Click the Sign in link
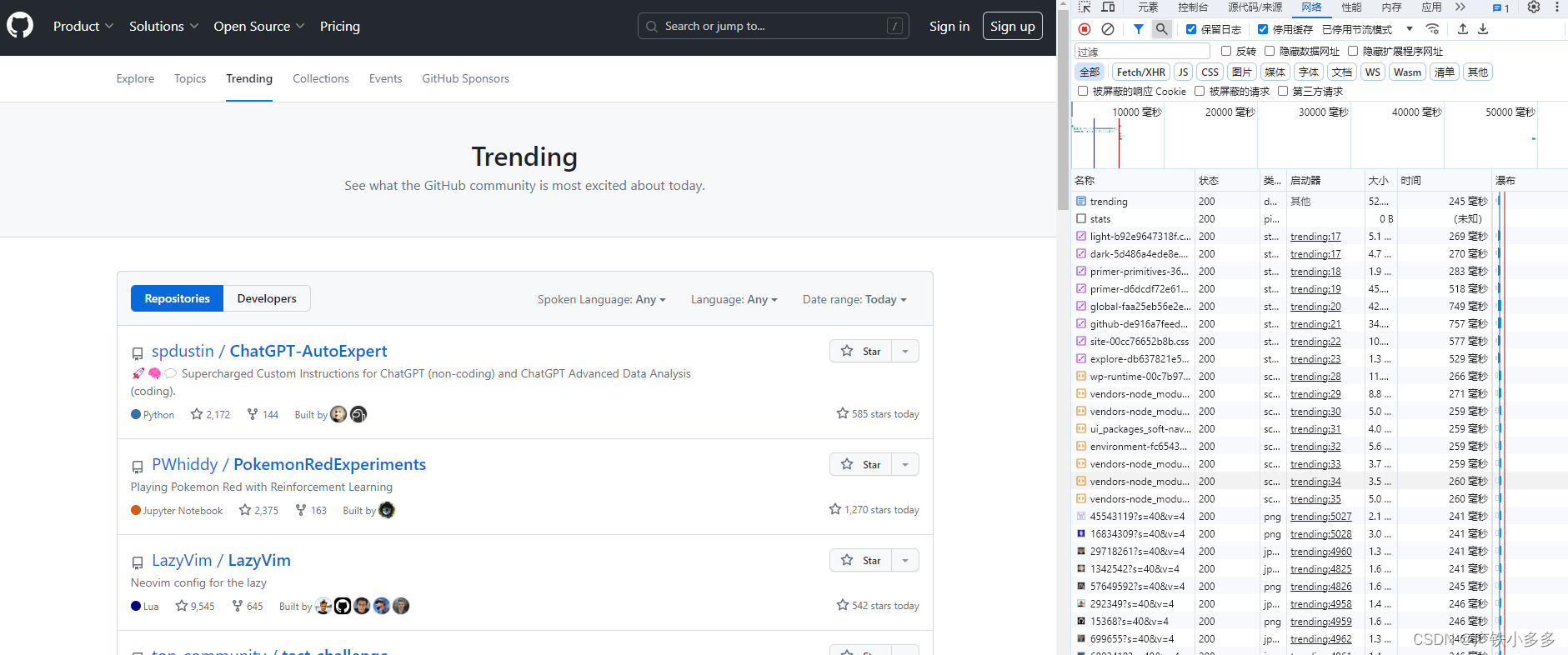 pyautogui.click(x=949, y=26)
